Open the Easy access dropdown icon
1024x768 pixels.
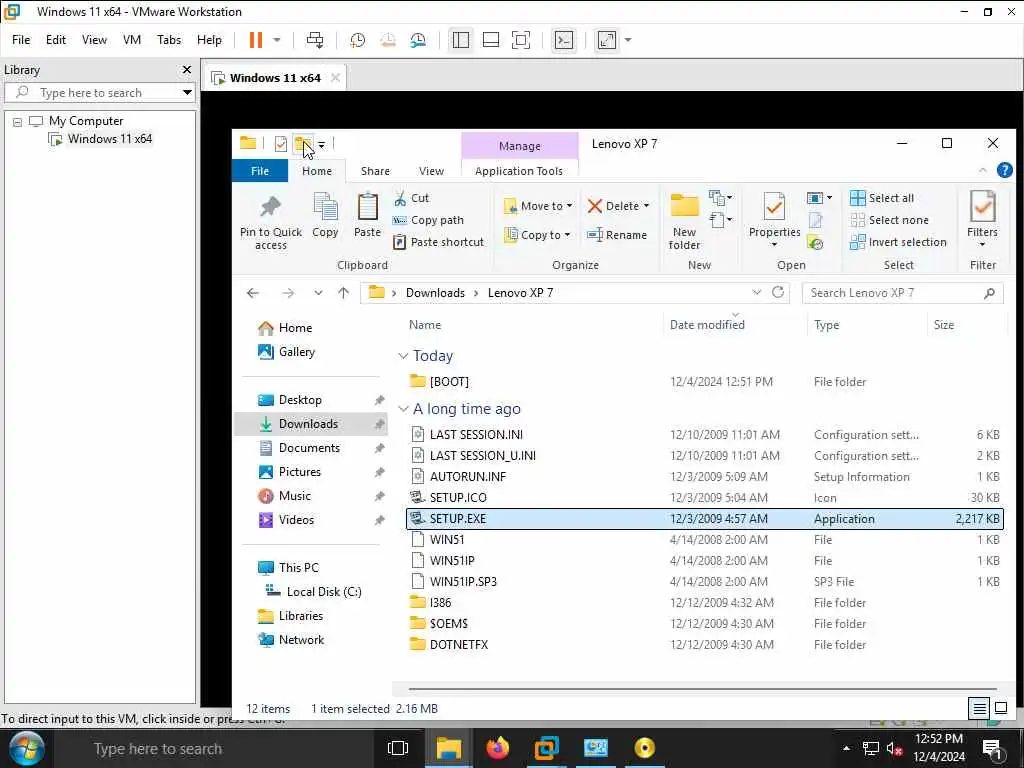pyautogui.click(x=720, y=220)
